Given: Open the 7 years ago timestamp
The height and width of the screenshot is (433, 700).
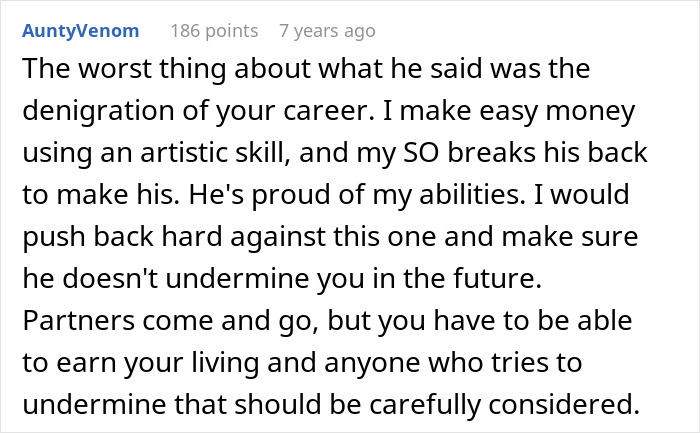Looking at the screenshot, I should pyautogui.click(x=327, y=31).
